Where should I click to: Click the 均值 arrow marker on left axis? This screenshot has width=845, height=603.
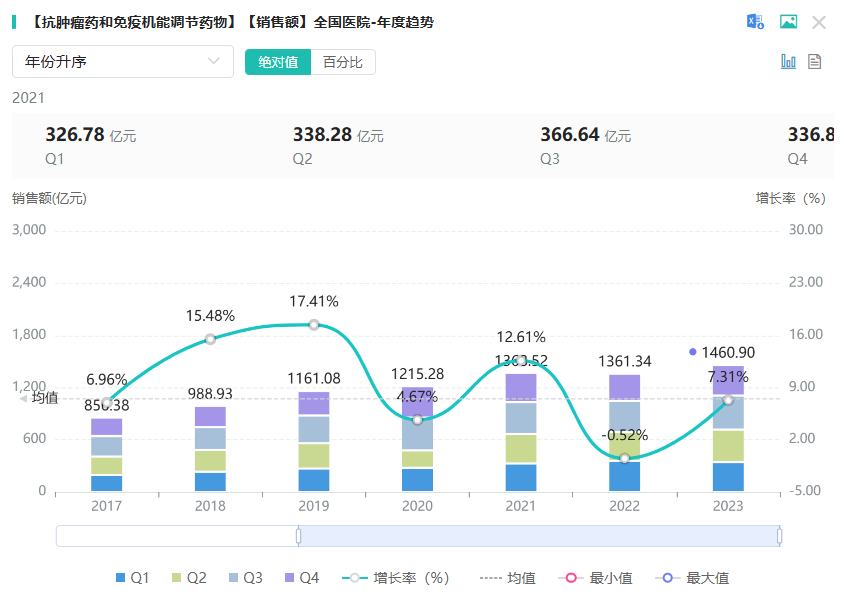tap(24, 398)
